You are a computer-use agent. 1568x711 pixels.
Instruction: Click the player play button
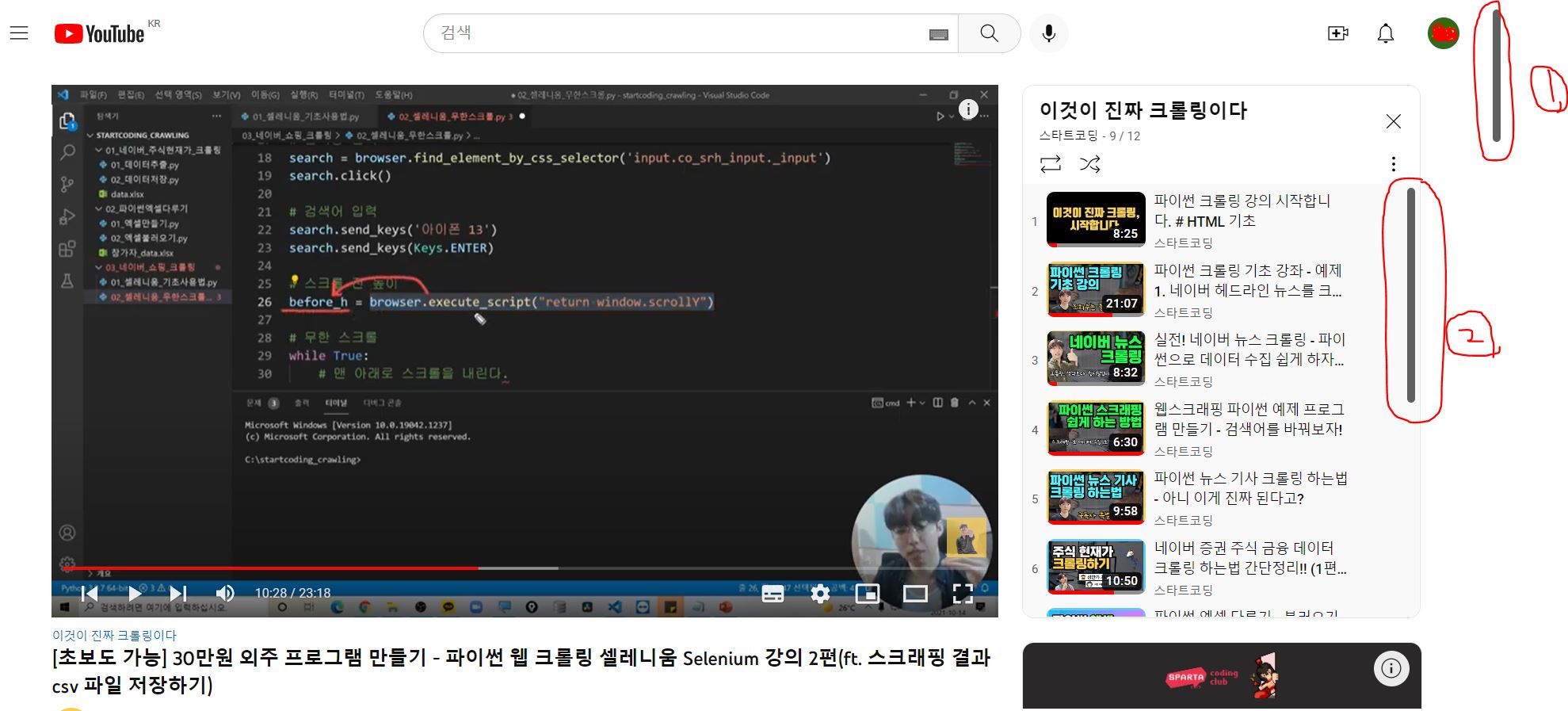click(135, 593)
